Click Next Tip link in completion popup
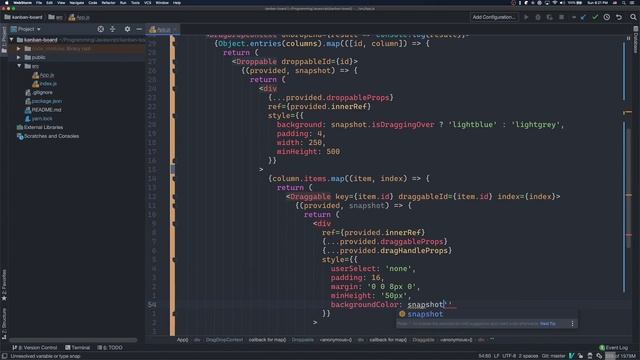 click(x=548, y=324)
